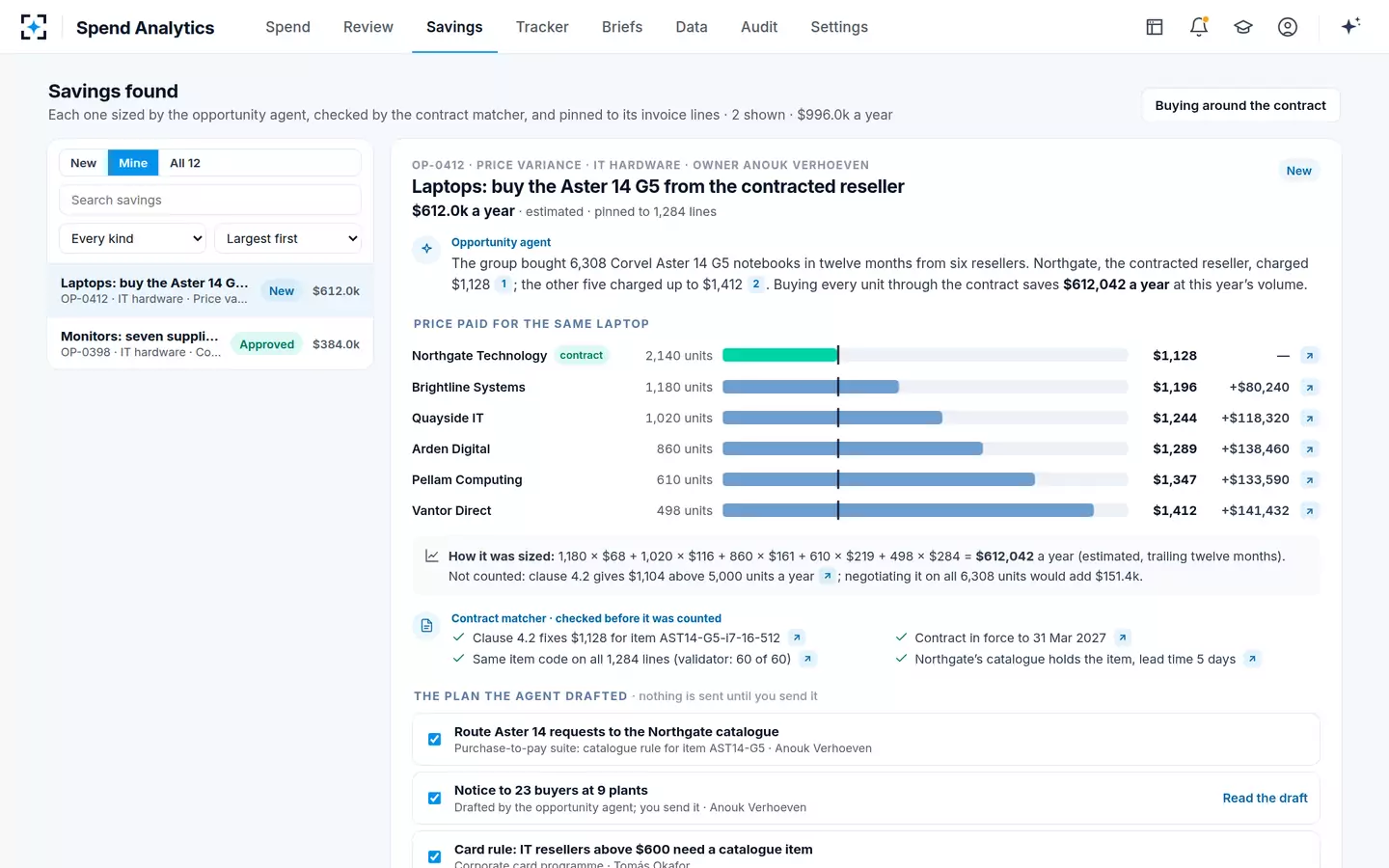Open the Briefs tab

pyautogui.click(x=622, y=27)
